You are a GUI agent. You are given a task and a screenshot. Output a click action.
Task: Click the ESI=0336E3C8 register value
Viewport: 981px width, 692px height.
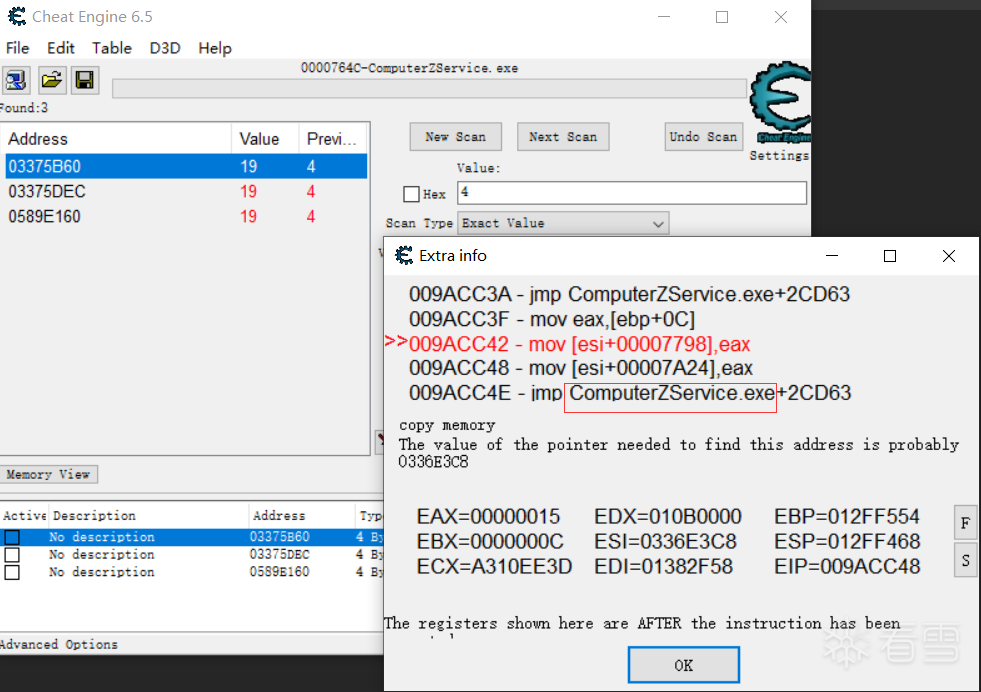tap(666, 541)
